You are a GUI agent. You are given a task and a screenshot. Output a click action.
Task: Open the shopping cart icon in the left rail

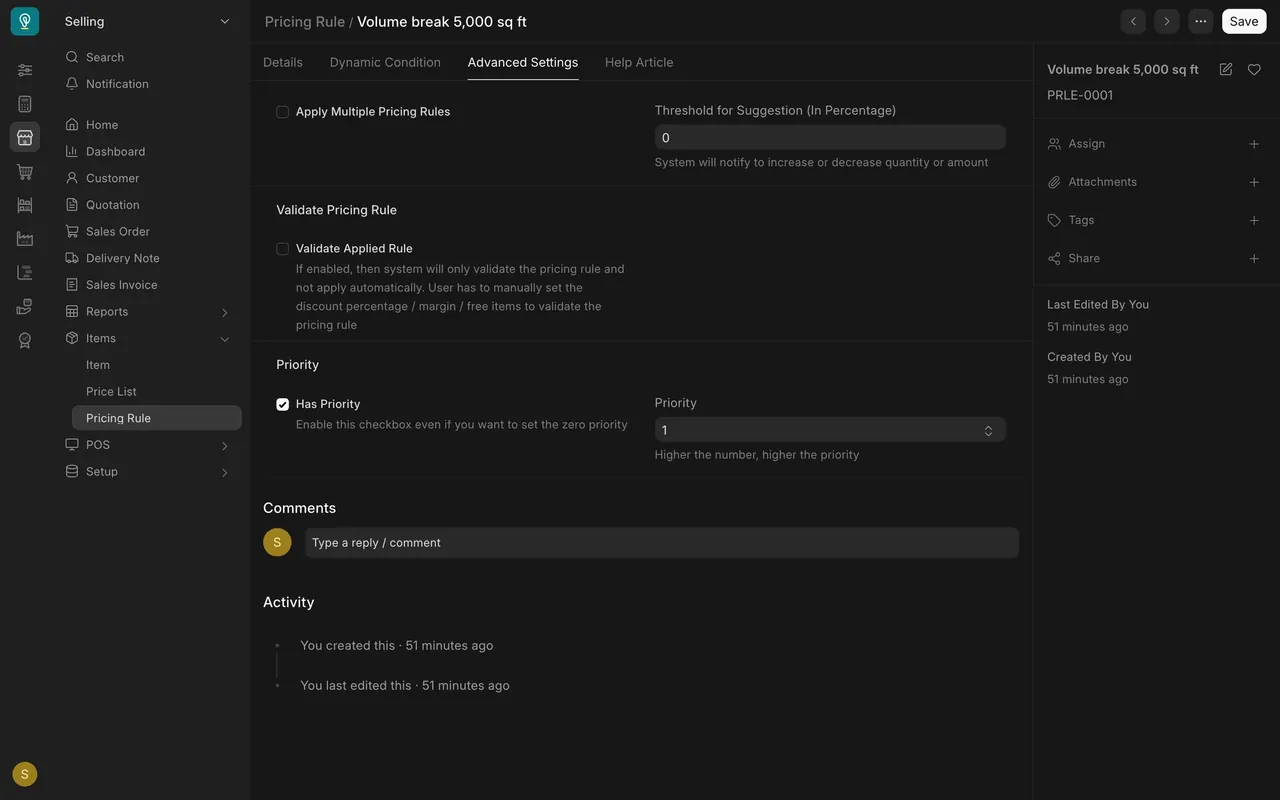[25, 172]
